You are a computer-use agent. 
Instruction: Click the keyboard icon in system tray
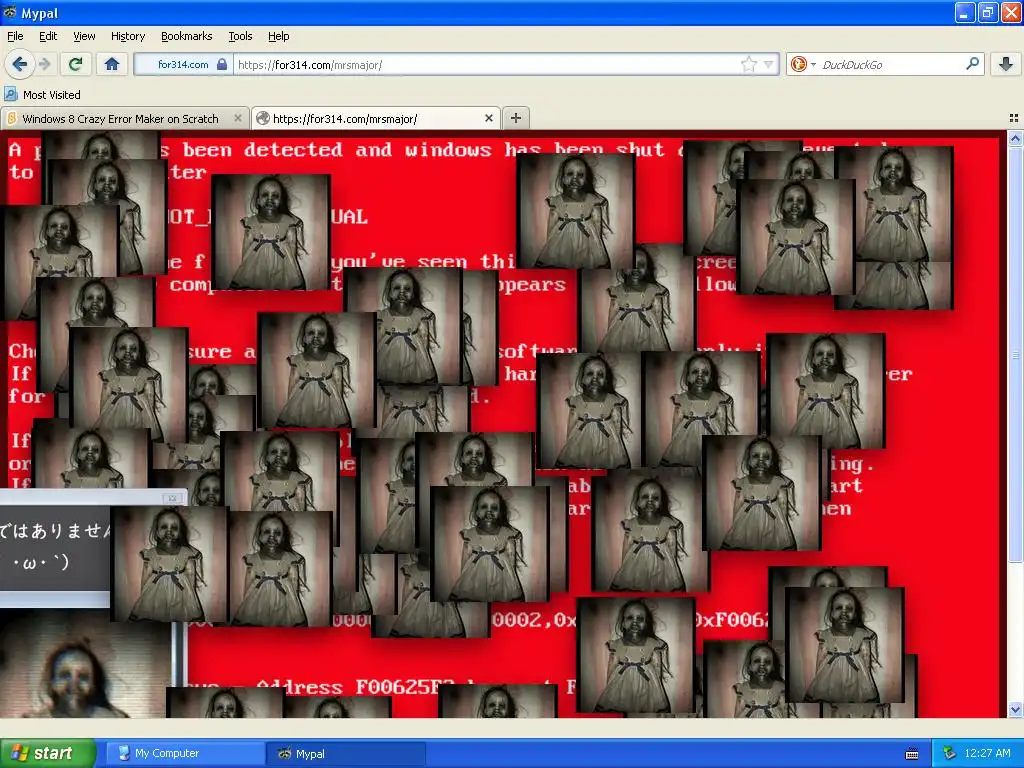(x=912, y=754)
